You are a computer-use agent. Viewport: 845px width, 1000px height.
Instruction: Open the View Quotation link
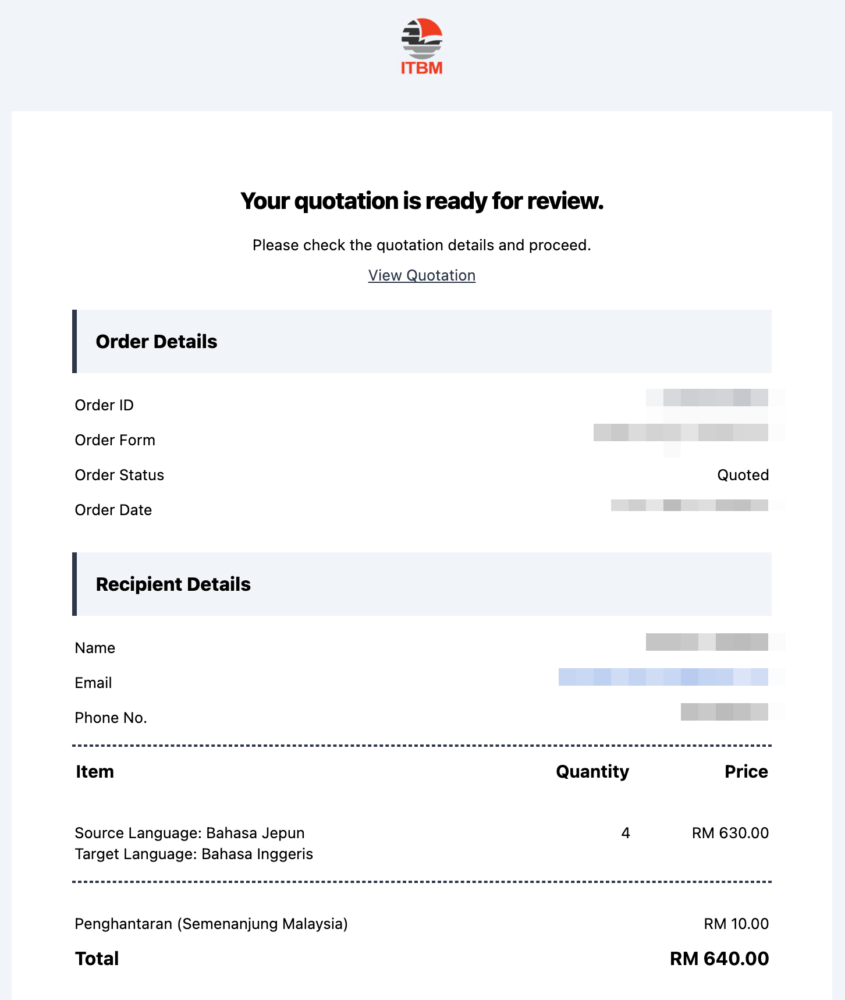(422, 275)
